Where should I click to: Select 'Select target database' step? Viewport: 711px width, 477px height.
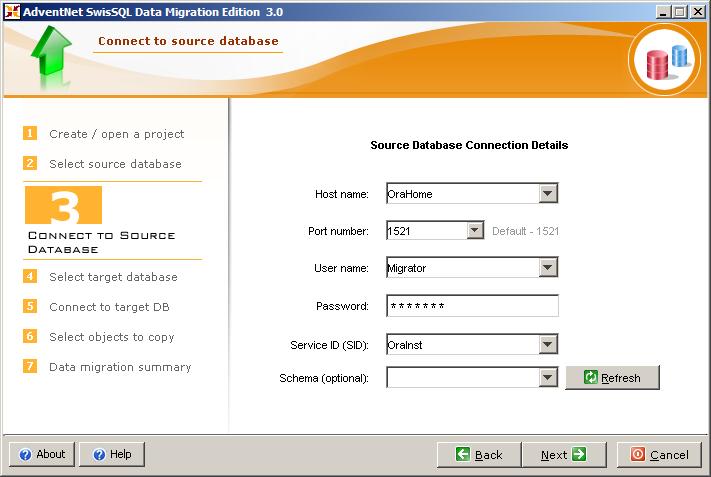pyautogui.click(x=113, y=277)
